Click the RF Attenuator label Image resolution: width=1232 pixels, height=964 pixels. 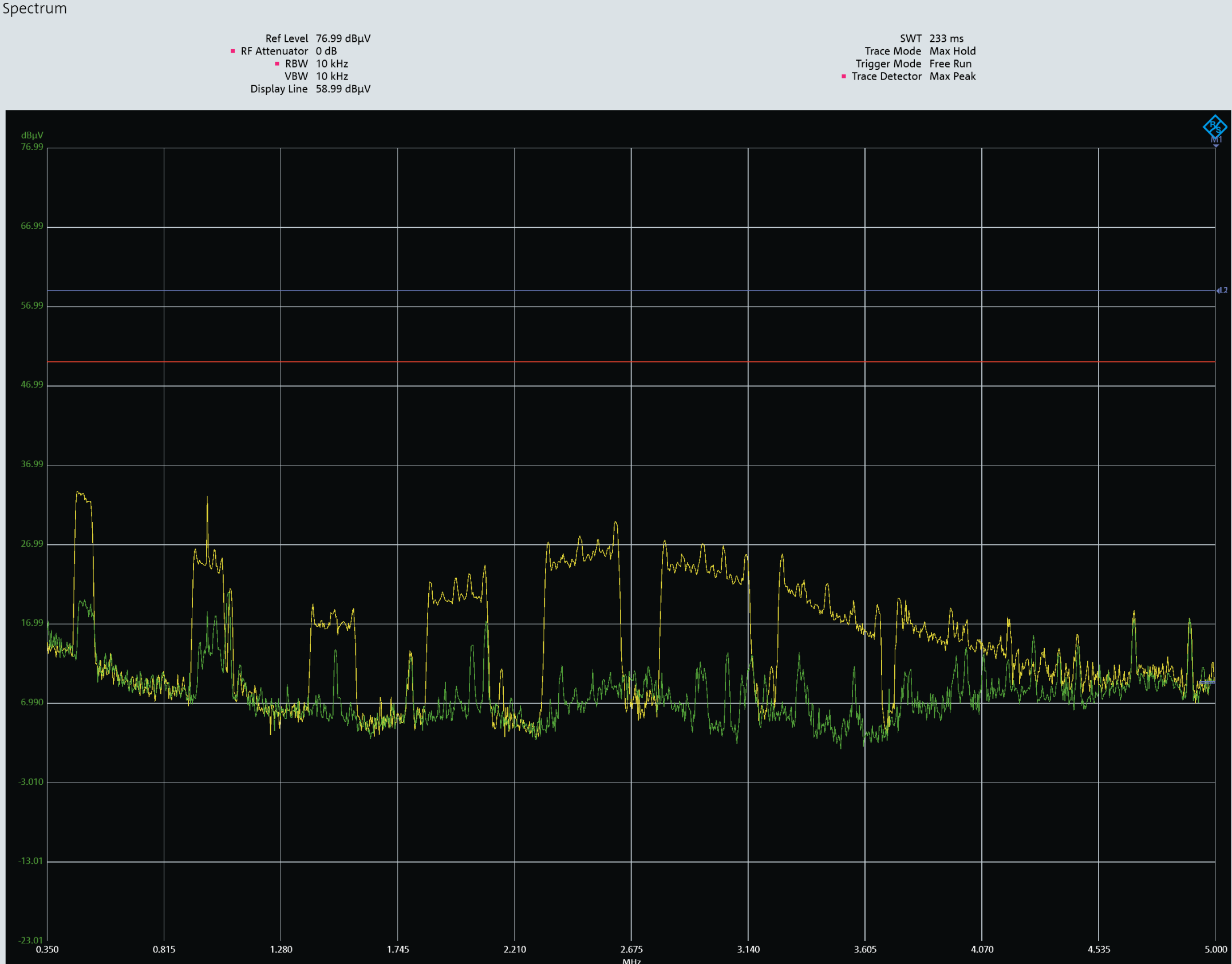pos(274,51)
